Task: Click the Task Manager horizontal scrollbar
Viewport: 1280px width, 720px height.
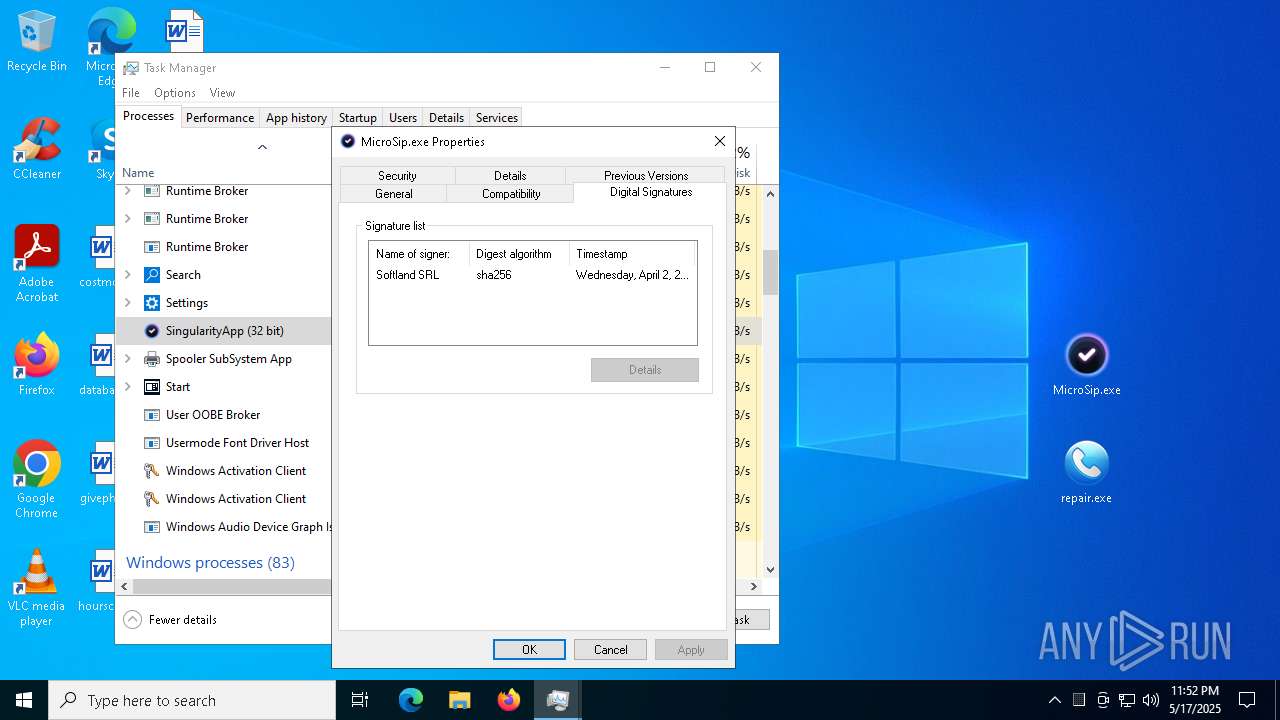Action: point(232,587)
